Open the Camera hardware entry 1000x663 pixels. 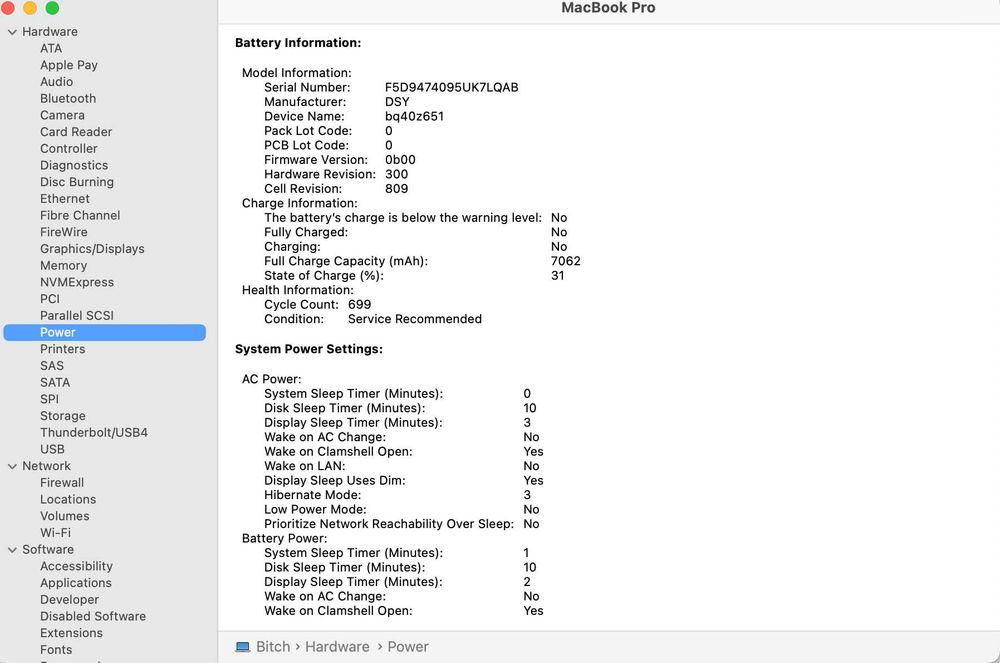pos(62,115)
